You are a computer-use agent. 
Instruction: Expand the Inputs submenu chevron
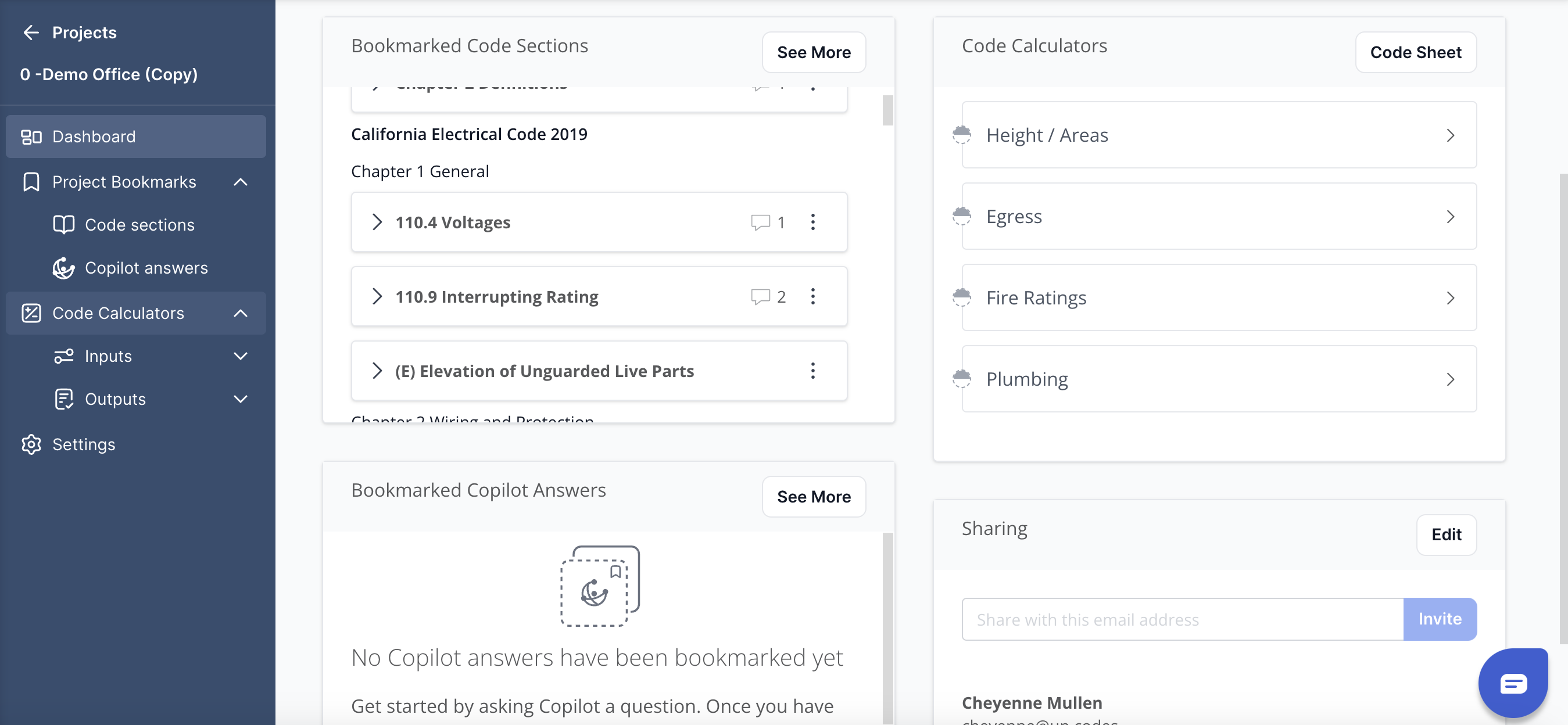tap(241, 357)
